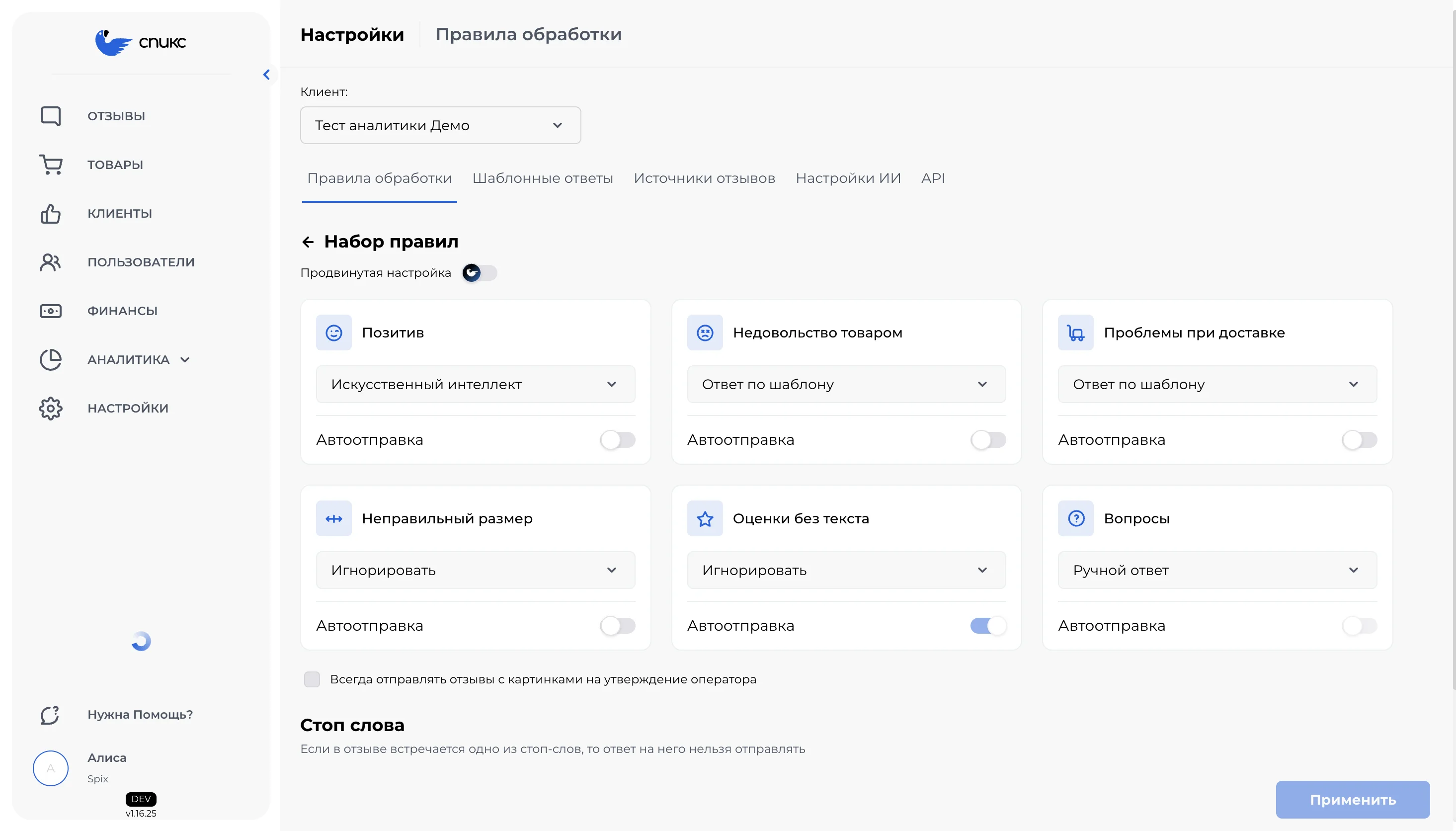Click the Оценки без текста star icon

[x=705, y=518]
